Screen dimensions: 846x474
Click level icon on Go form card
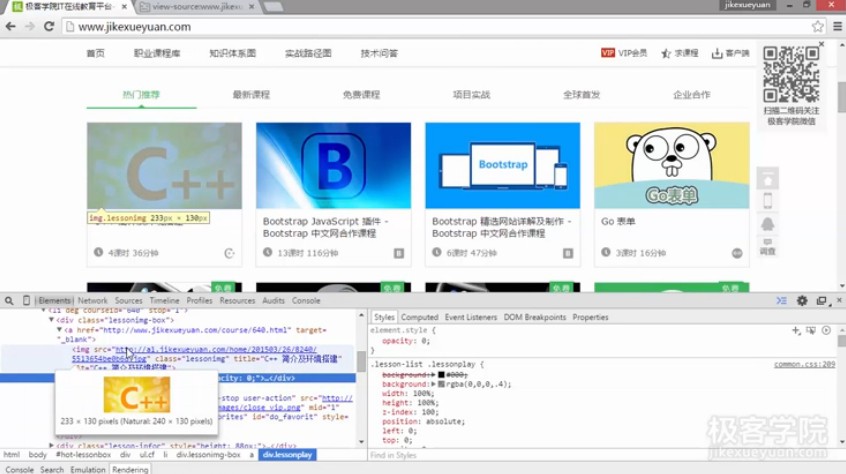[737, 253]
